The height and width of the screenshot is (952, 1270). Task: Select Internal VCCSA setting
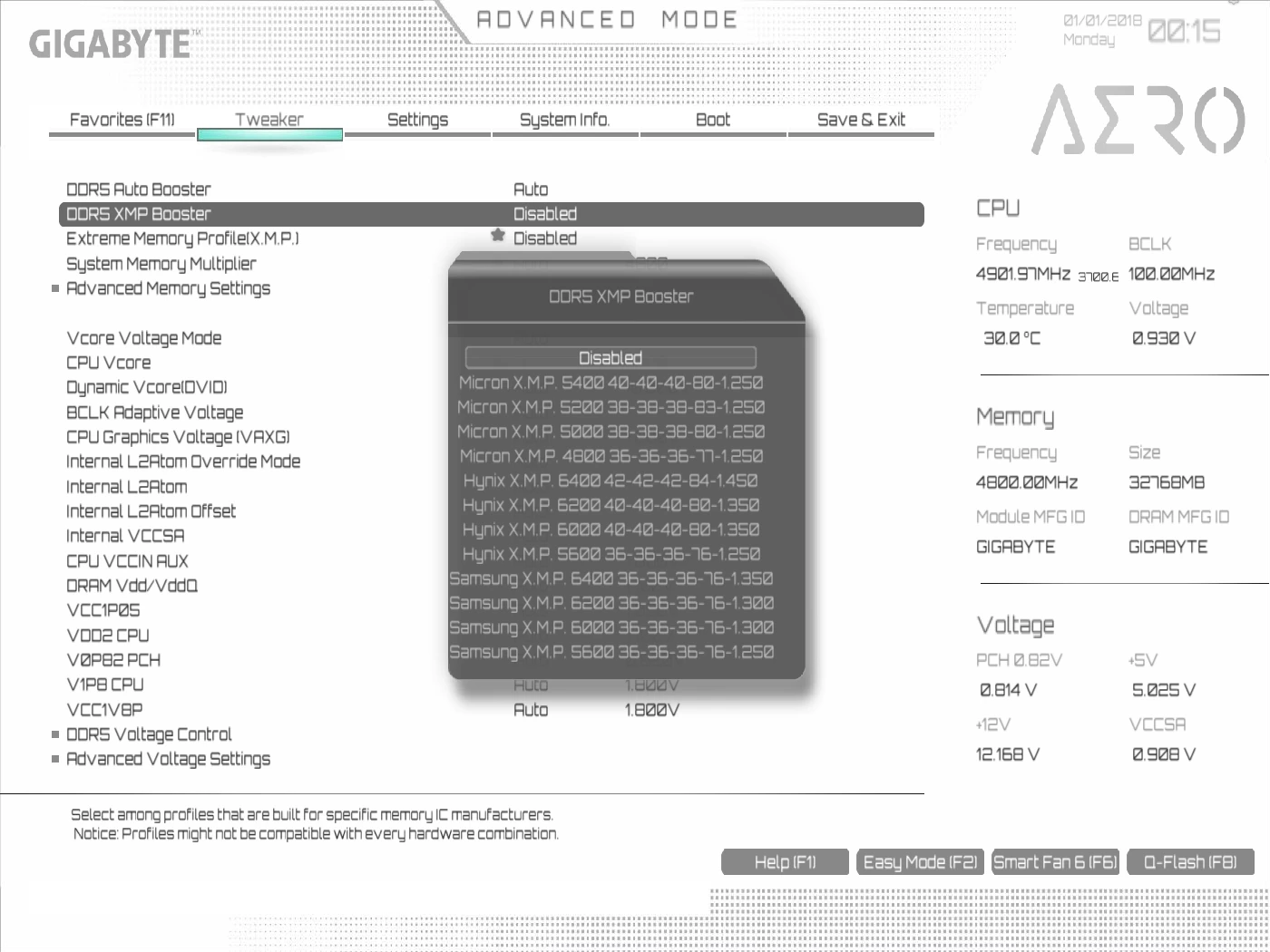125,536
